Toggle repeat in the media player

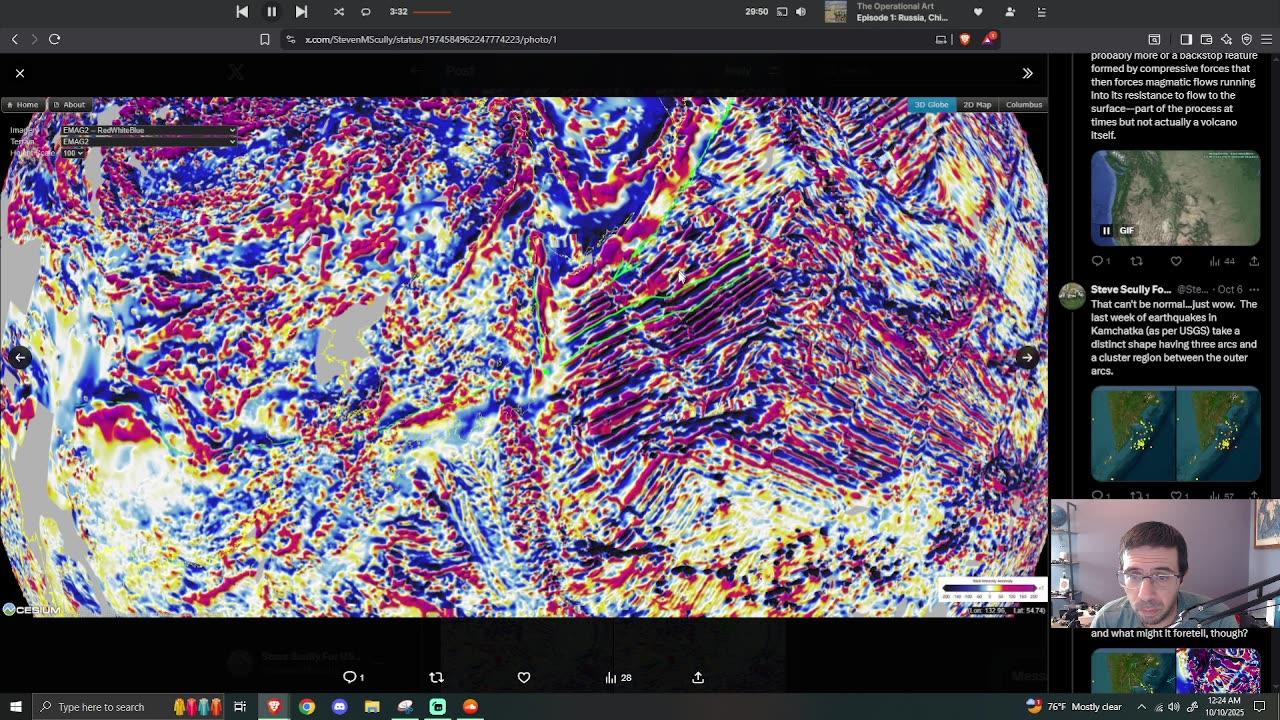(366, 12)
